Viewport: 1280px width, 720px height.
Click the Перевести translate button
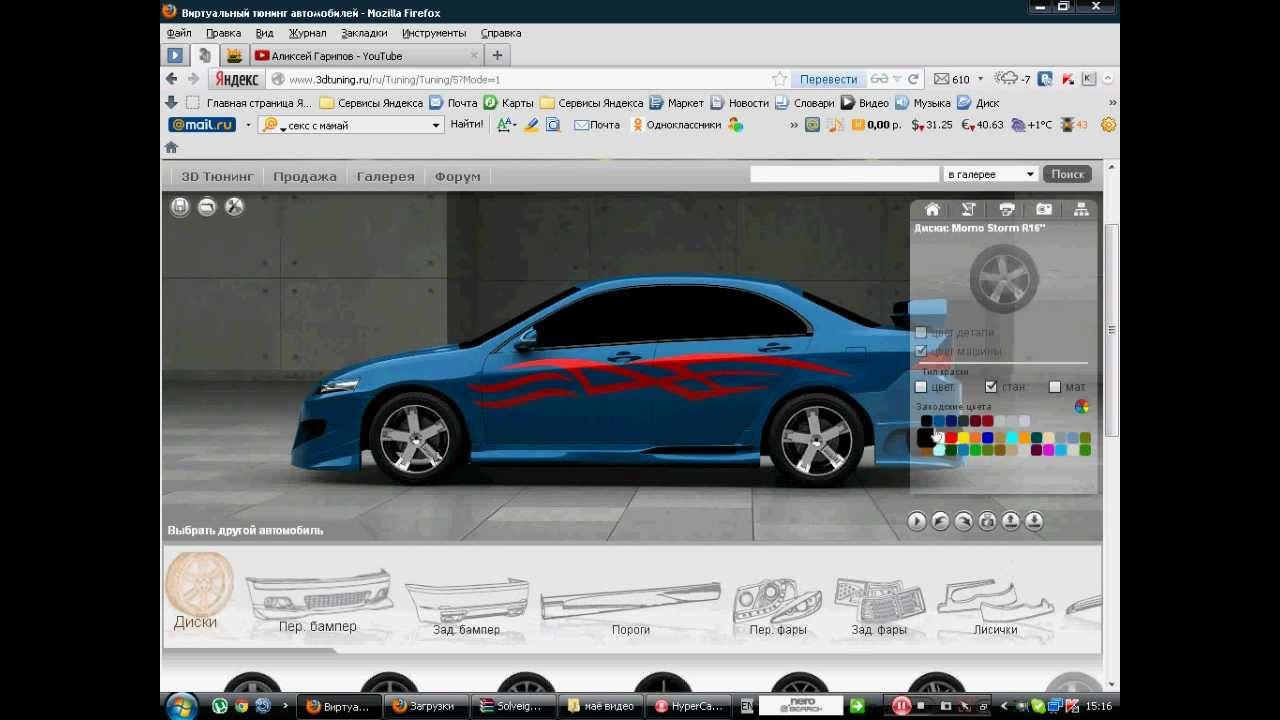(x=828, y=79)
